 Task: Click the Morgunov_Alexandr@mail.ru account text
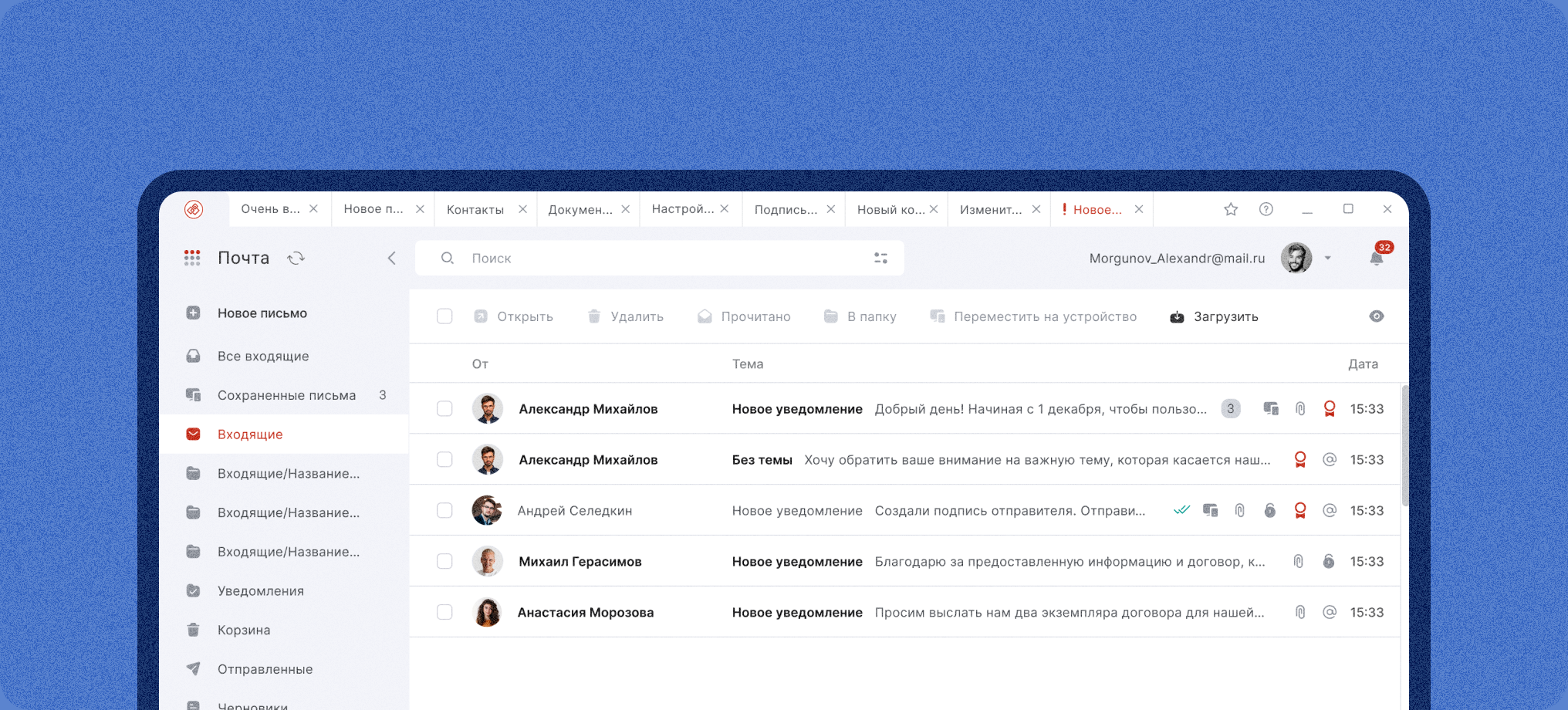[1177, 258]
